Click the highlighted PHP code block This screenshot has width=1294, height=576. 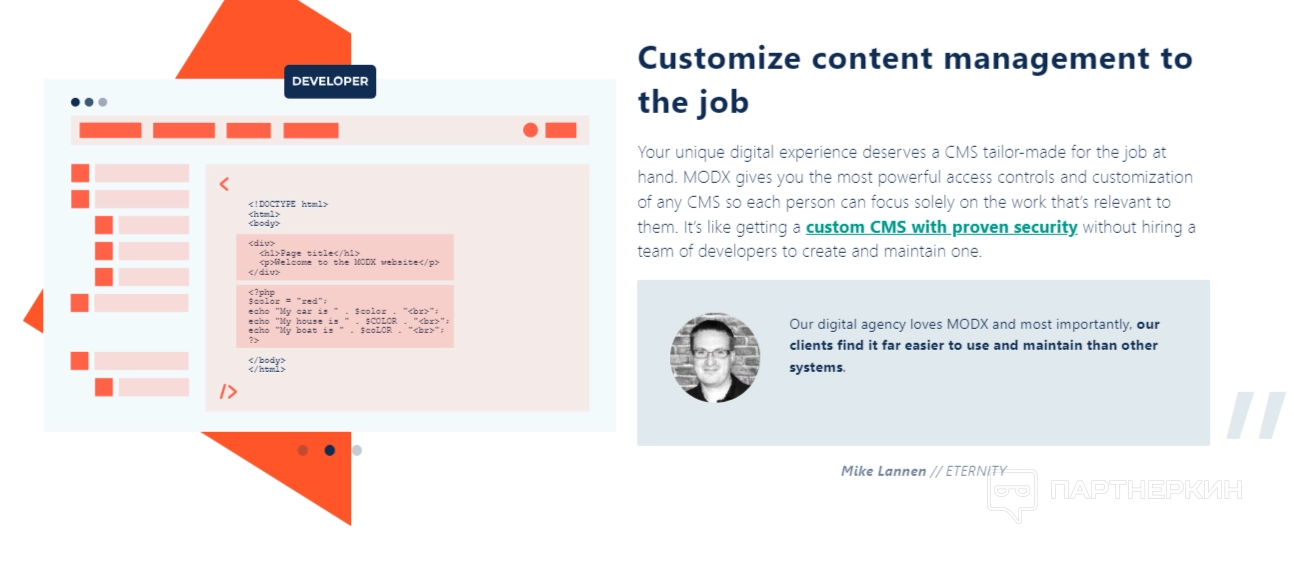coord(344,316)
